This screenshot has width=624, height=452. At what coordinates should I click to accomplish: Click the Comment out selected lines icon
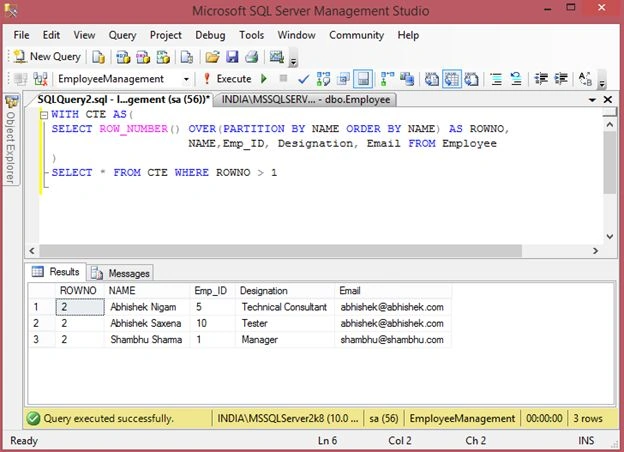tap(496, 79)
